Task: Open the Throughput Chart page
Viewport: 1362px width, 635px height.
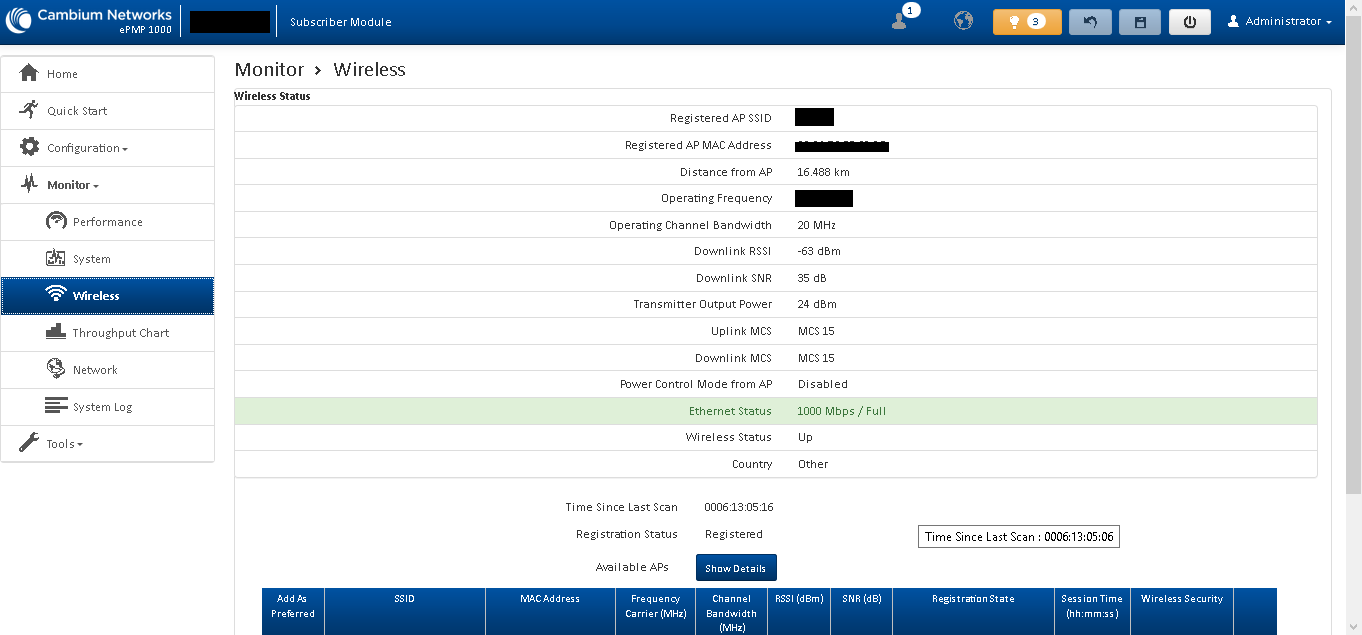Action: point(120,333)
